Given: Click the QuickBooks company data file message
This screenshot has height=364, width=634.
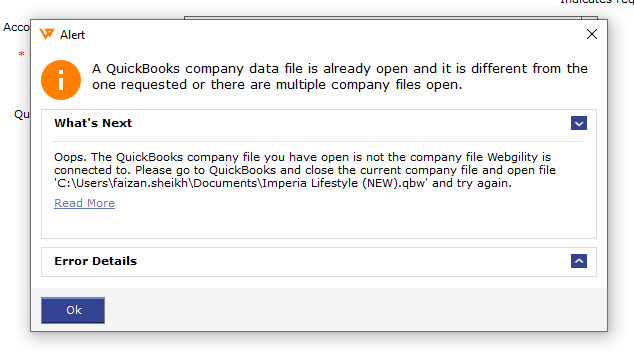Looking at the screenshot, I should (x=340, y=76).
